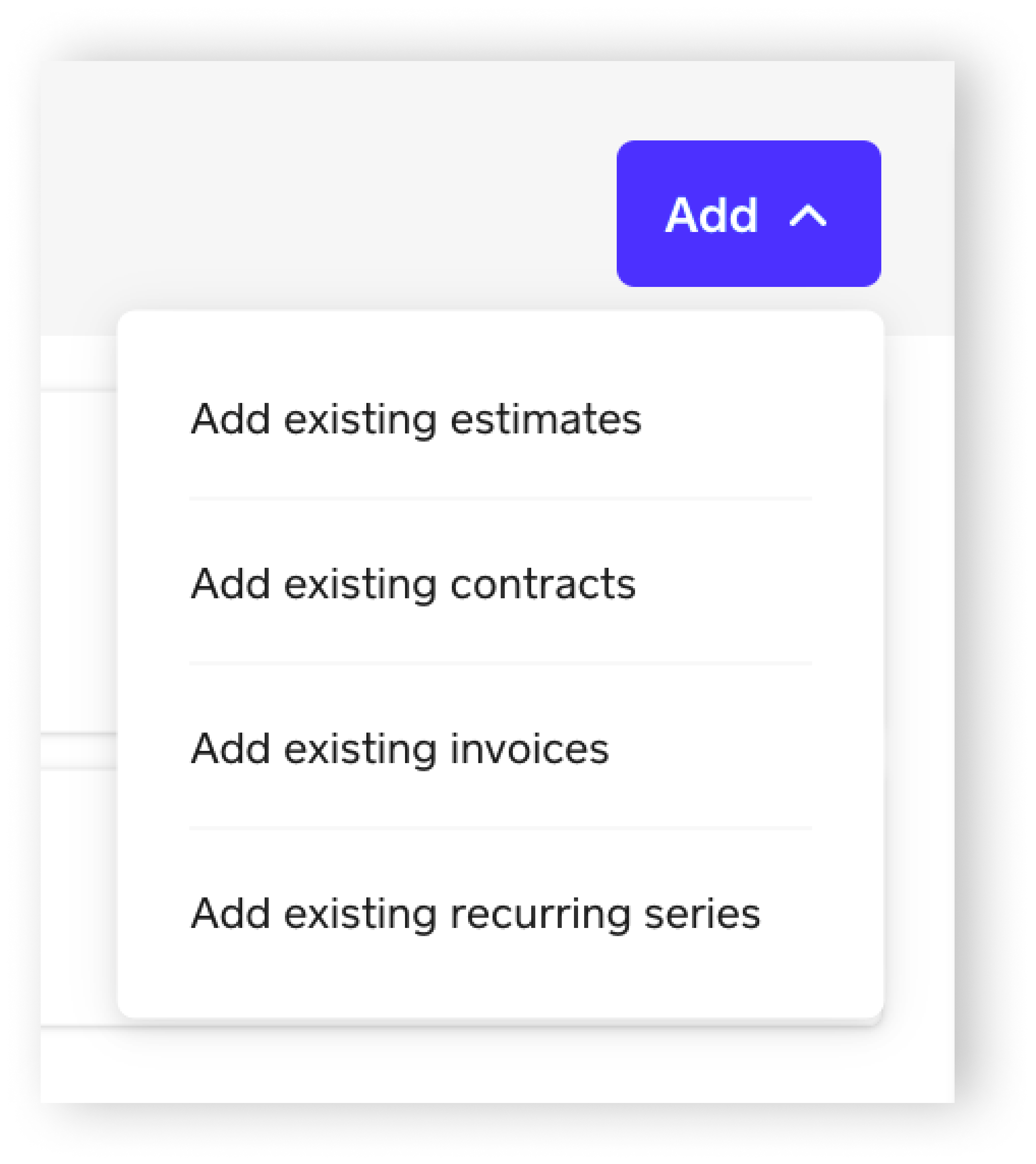This screenshot has width=1036, height=1164.
Task: Click the word 'estimates' in the first item
Action: (x=545, y=420)
